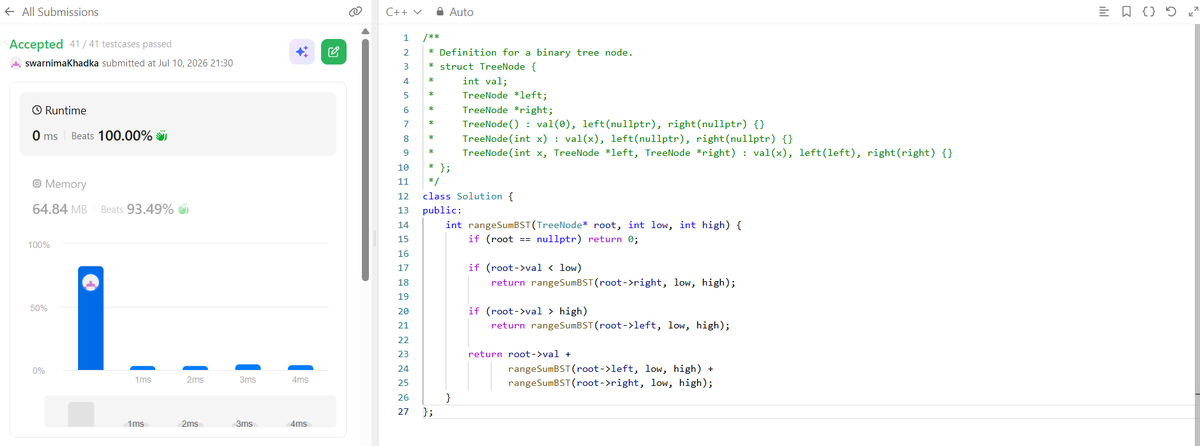Click 'struct TreeNode {' comment on line 3
This screenshot has height=446, width=1200.
(x=487, y=66)
